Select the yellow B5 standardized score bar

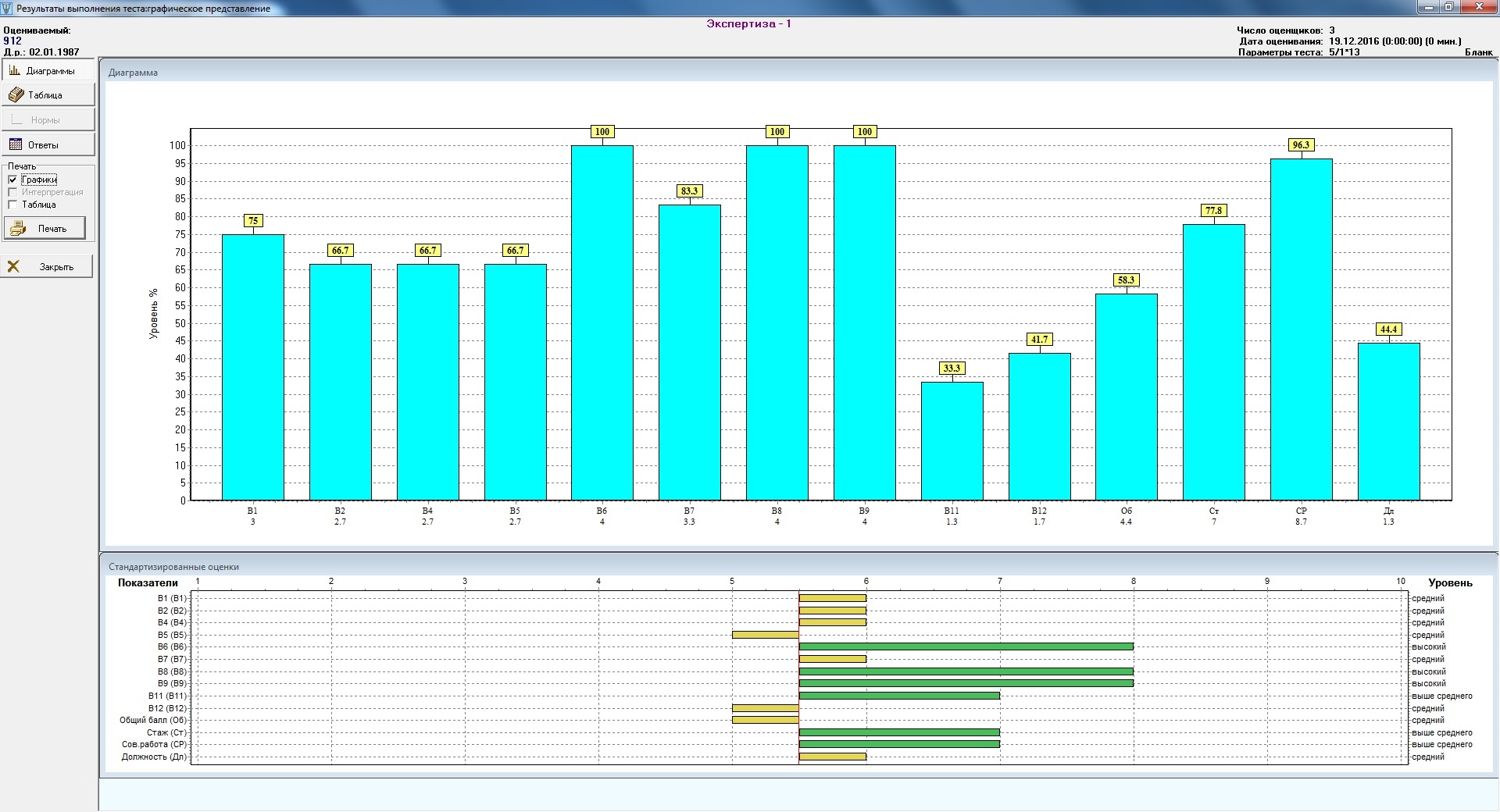(765, 635)
